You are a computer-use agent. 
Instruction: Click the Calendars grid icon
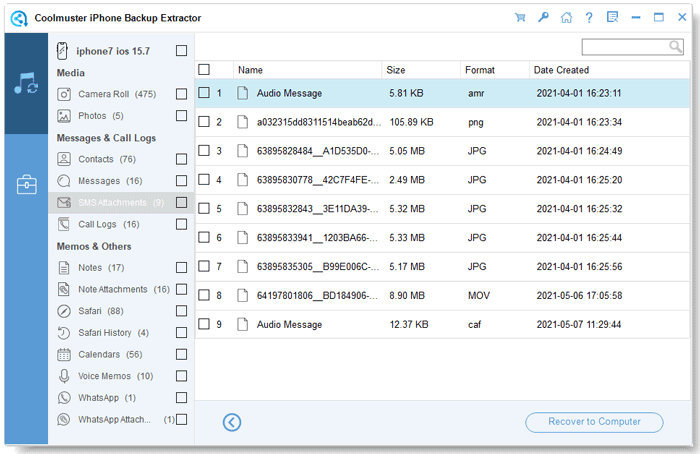[x=64, y=354]
